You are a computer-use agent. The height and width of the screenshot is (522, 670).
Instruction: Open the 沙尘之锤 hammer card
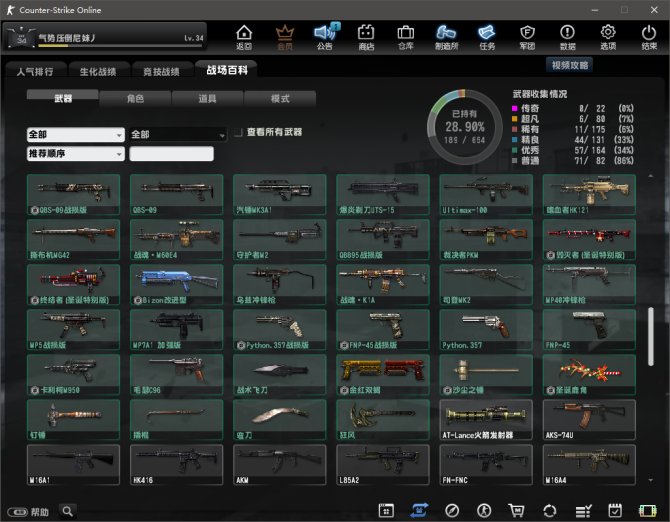[x=486, y=375]
